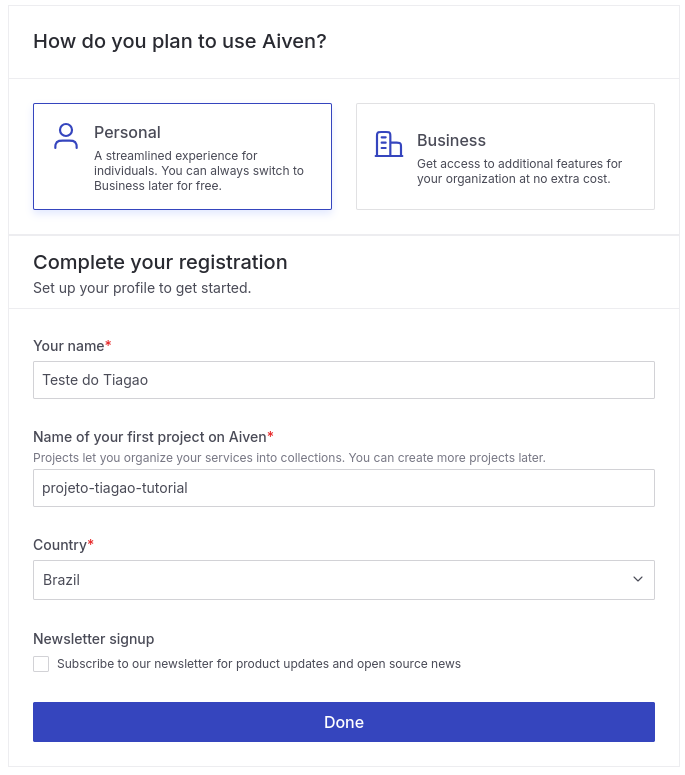Click the "Complete your registration" heading
This screenshot has width=685, height=775.
click(x=160, y=262)
